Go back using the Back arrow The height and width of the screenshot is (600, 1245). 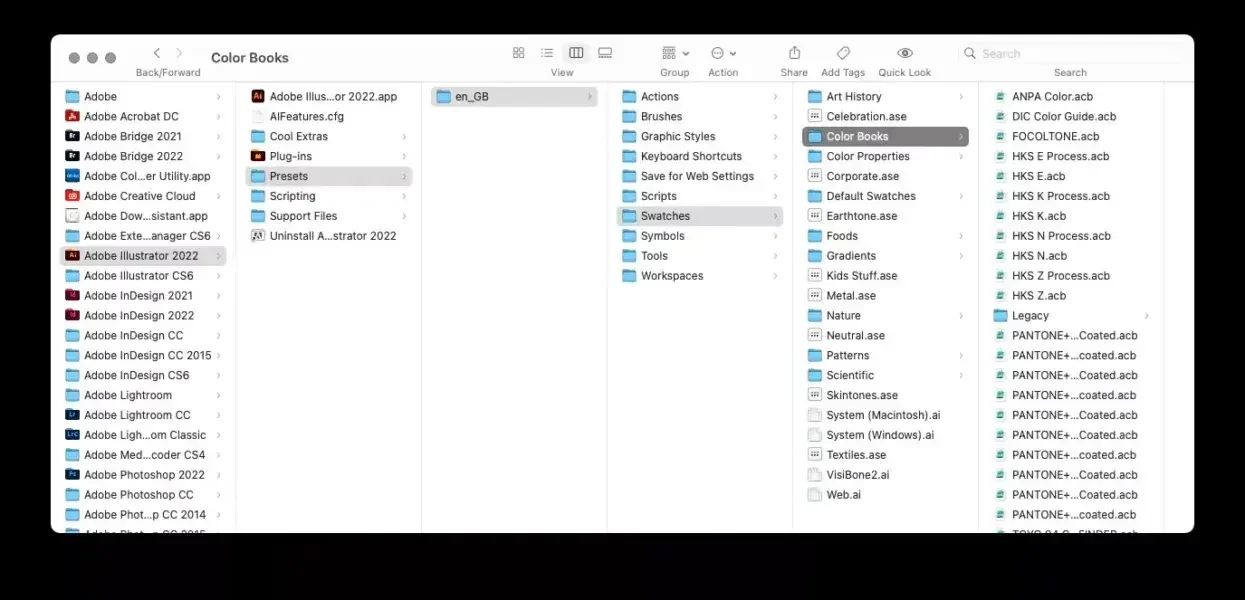pyautogui.click(x=157, y=53)
